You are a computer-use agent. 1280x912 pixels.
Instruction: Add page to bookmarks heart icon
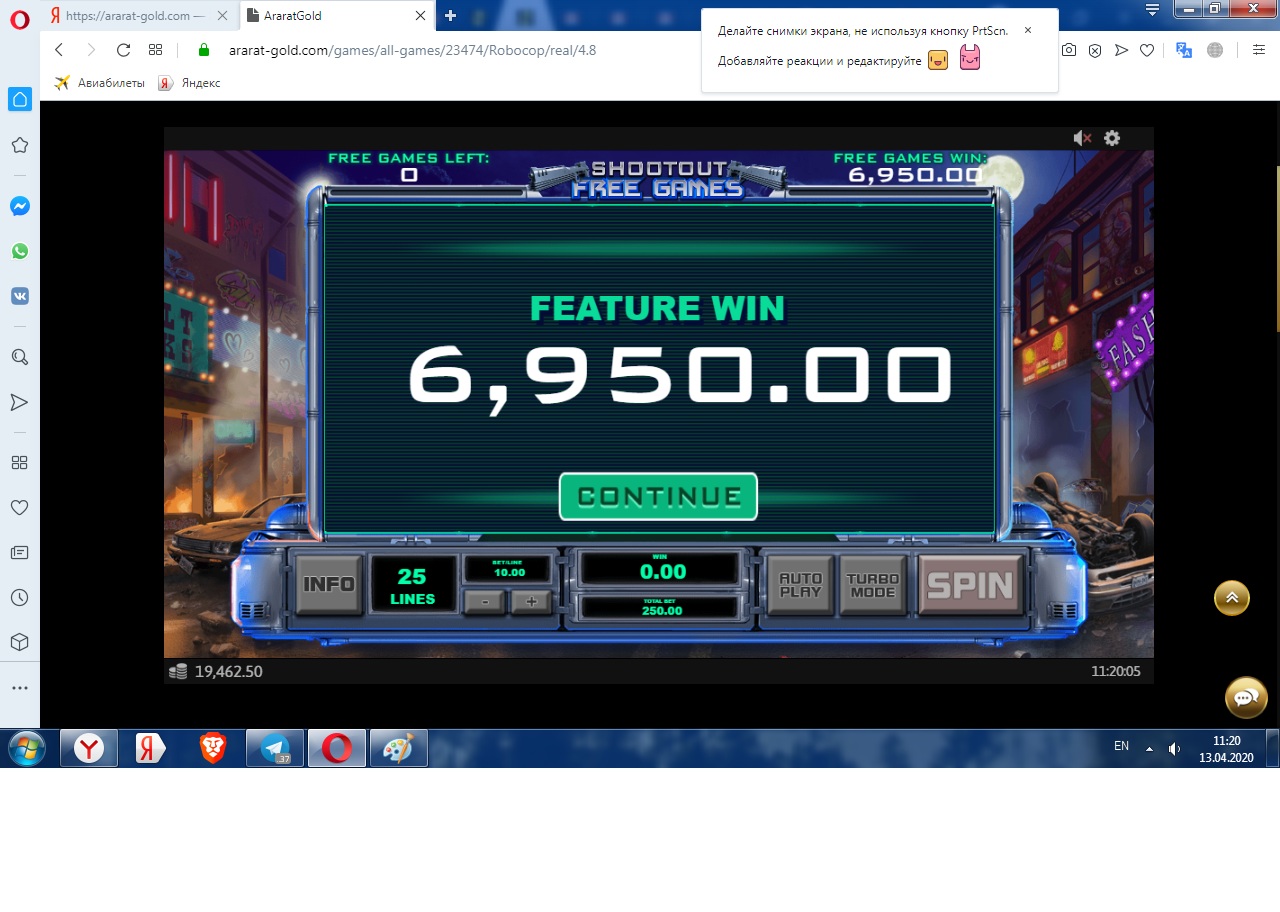click(x=1147, y=50)
